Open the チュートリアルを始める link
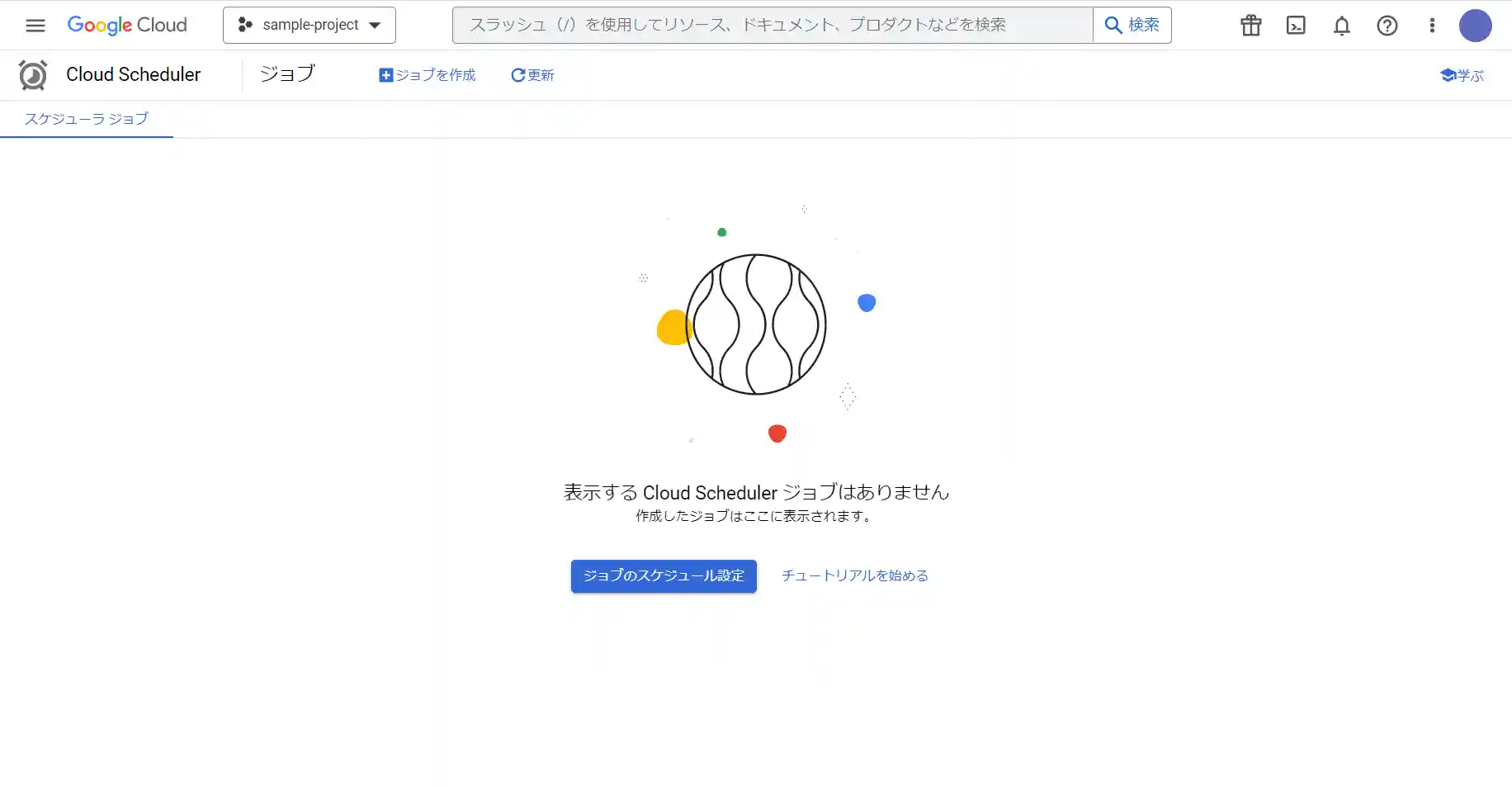This screenshot has height=786, width=1512. click(855, 575)
